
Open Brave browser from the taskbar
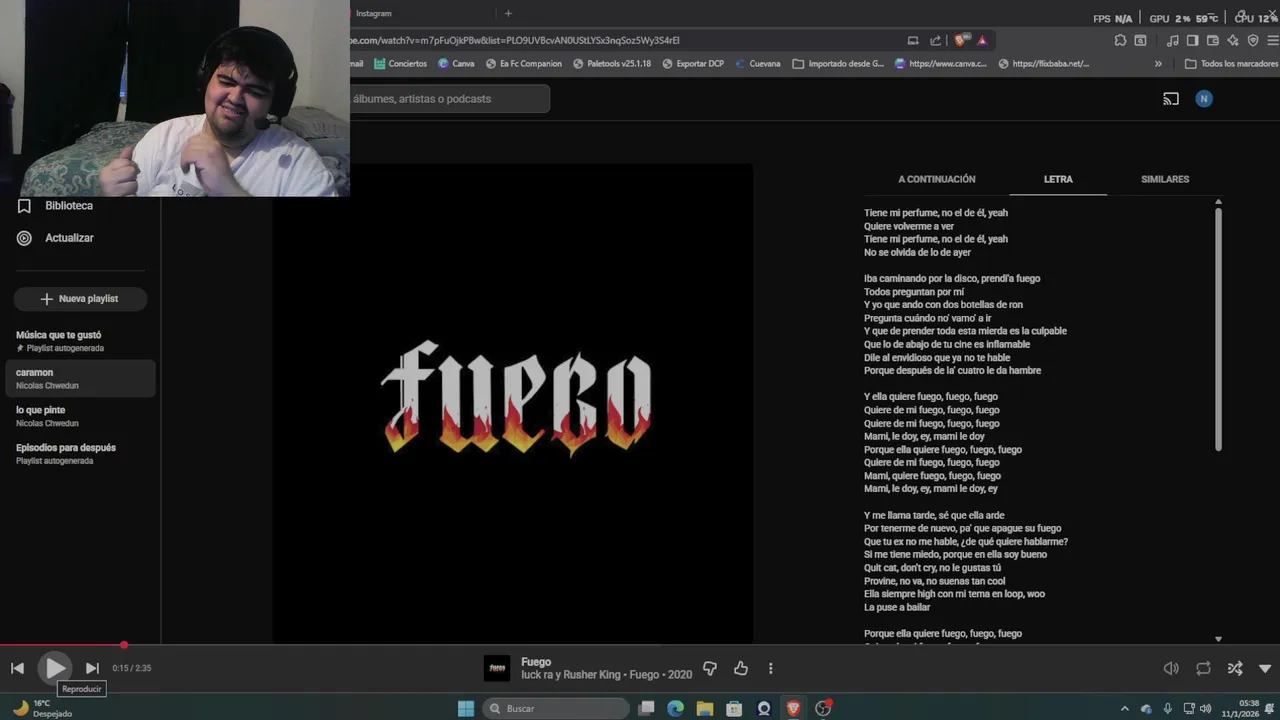click(793, 708)
